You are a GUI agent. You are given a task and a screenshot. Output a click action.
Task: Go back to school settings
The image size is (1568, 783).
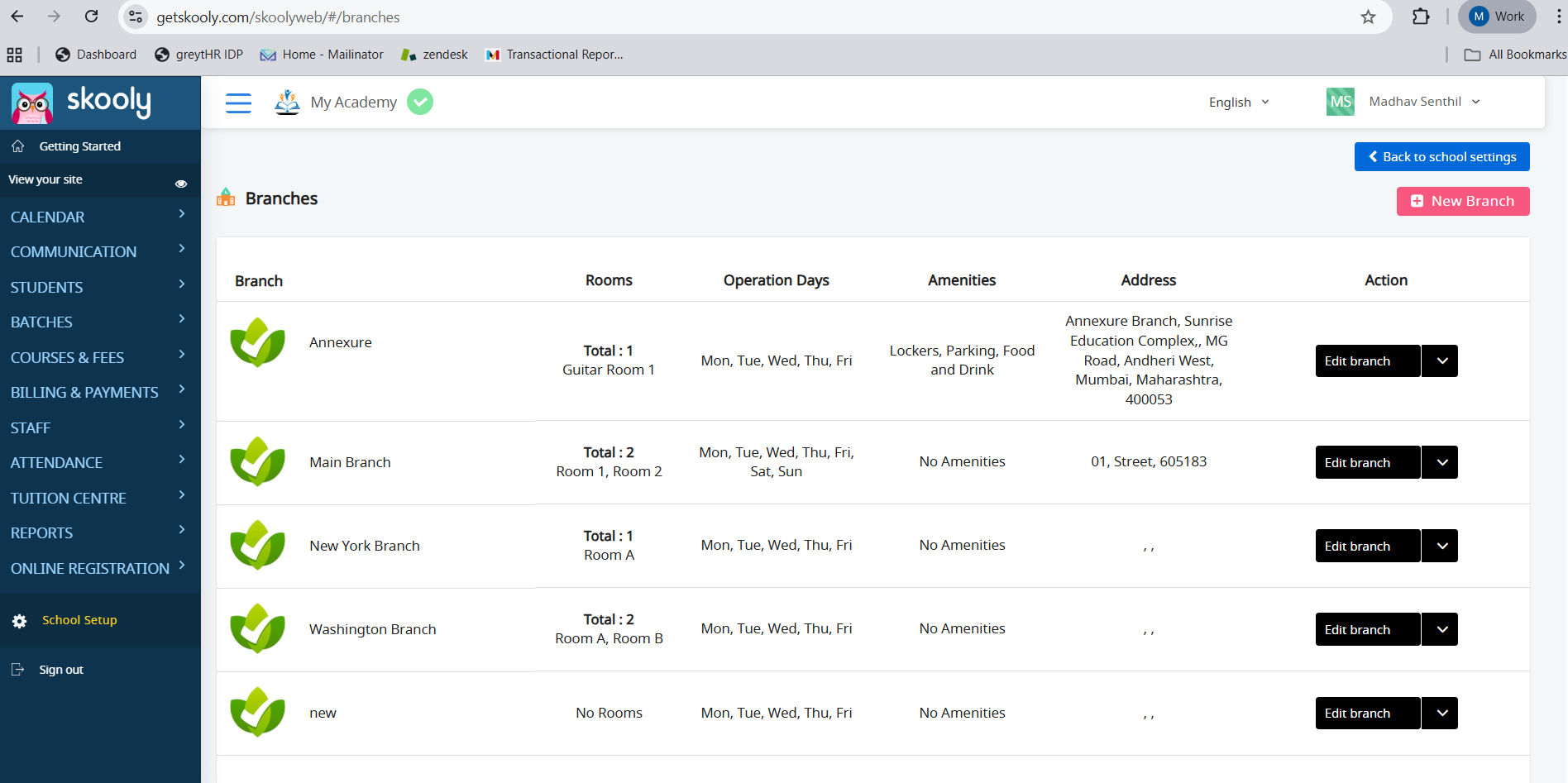[x=1441, y=157]
